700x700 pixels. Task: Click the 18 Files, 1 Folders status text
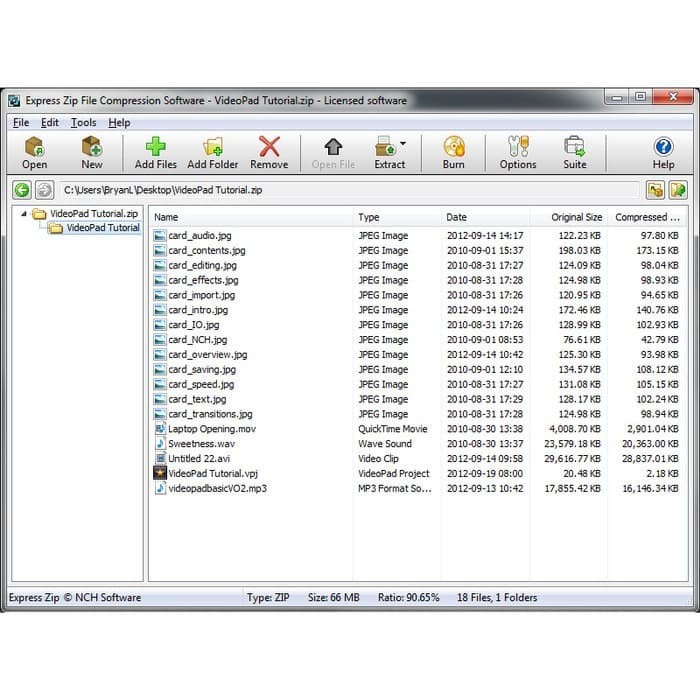coord(497,598)
